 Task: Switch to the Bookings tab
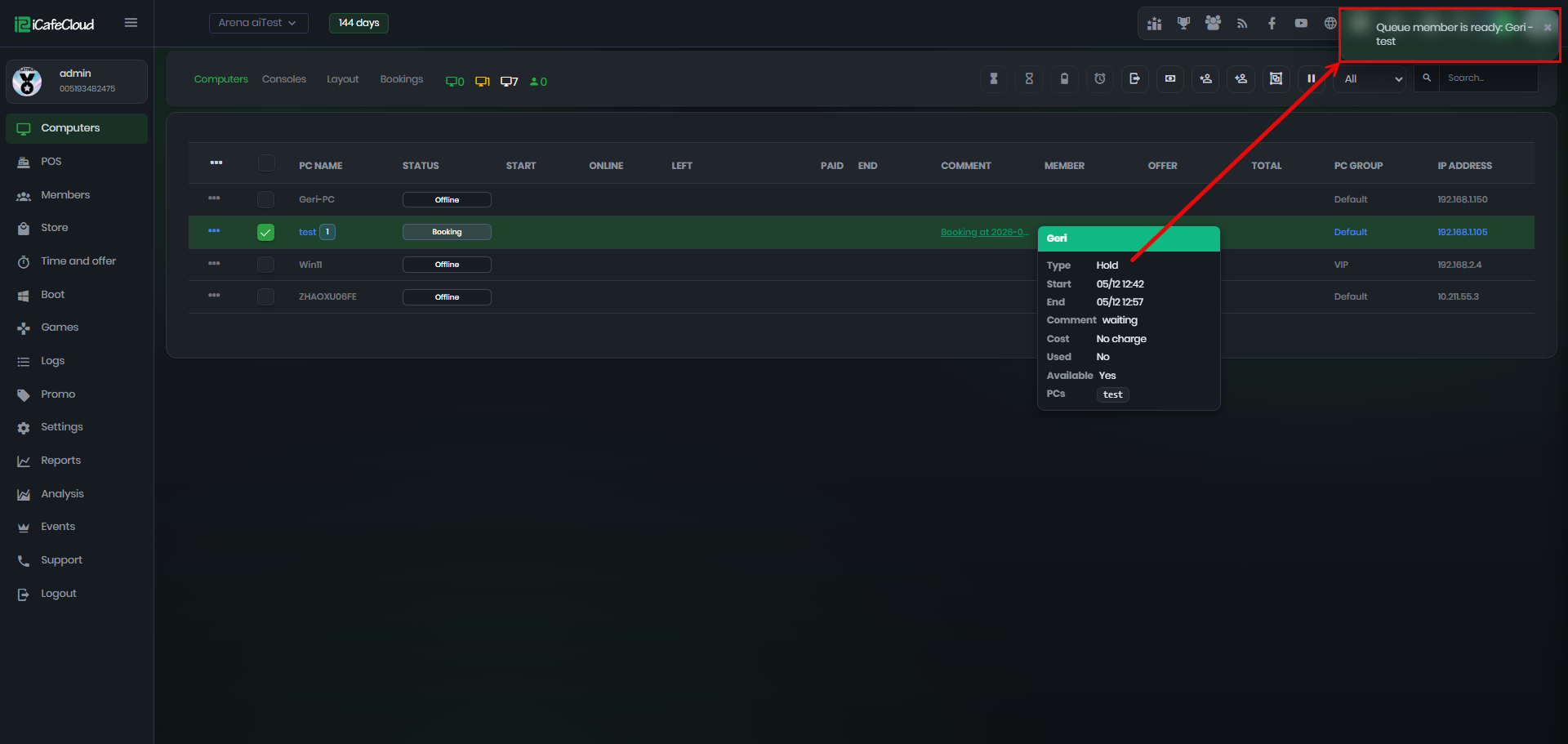point(401,79)
